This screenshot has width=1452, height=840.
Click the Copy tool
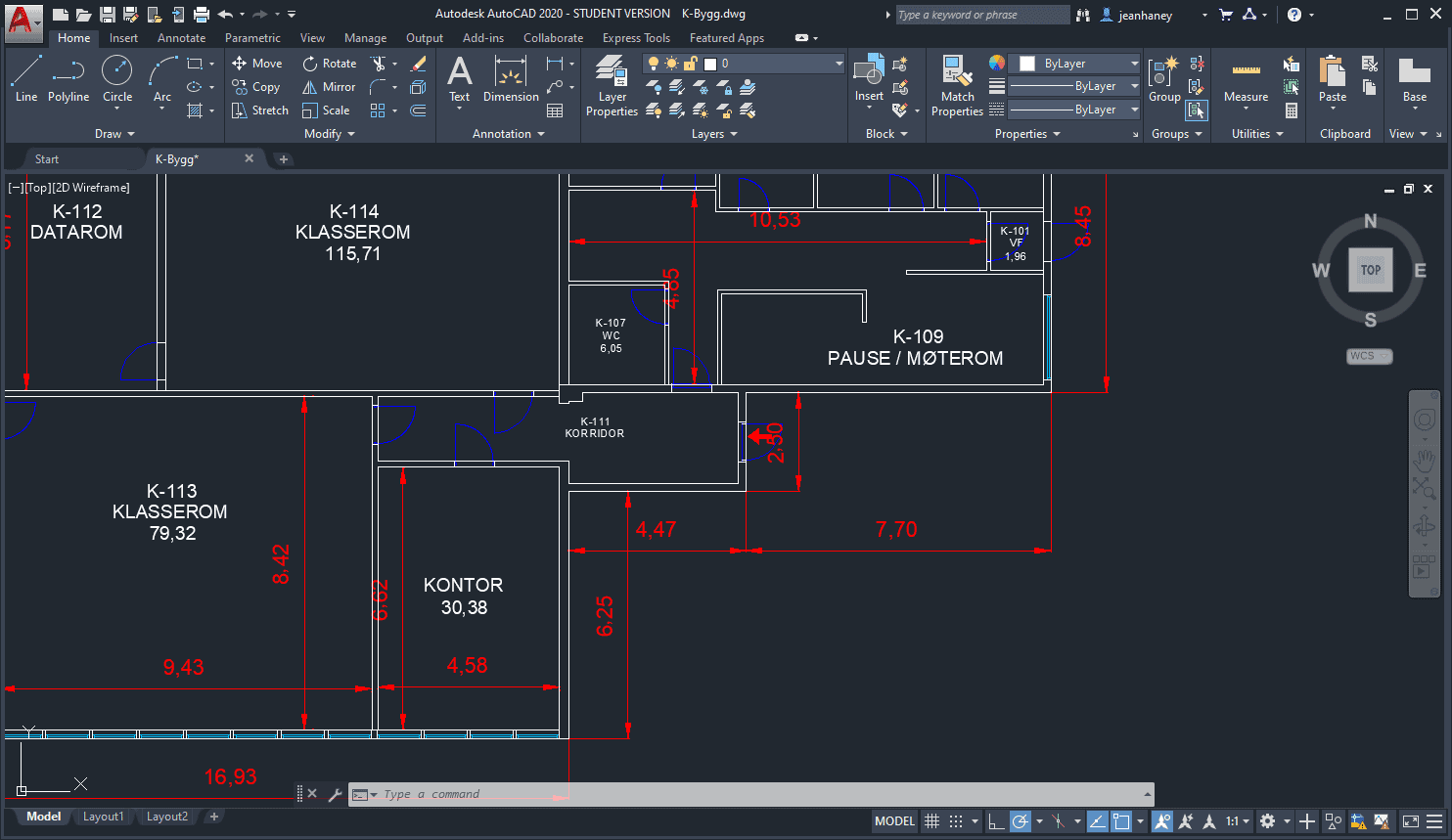[256, 87]
